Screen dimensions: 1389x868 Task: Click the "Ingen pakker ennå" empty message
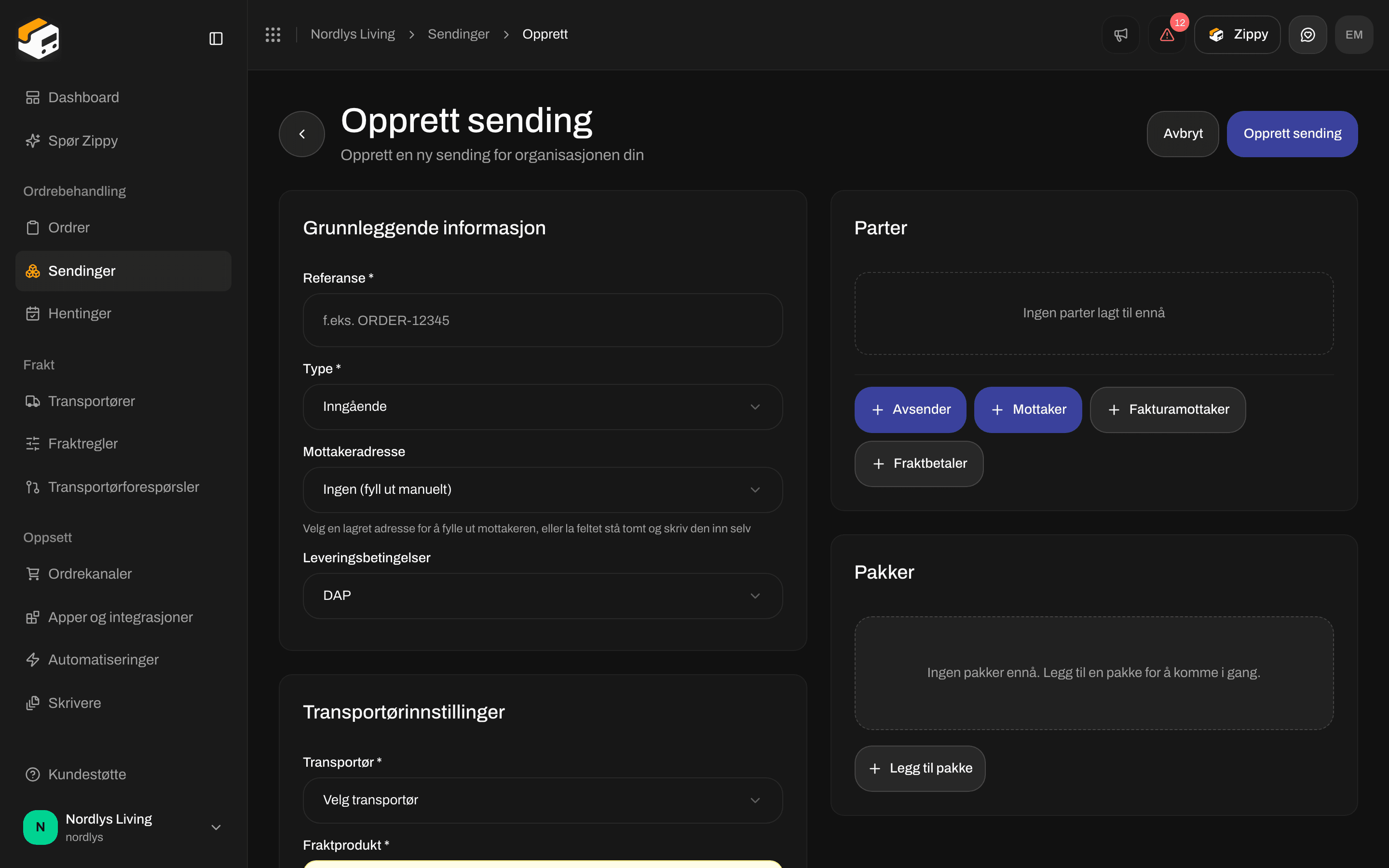[x=1094, y=673]
